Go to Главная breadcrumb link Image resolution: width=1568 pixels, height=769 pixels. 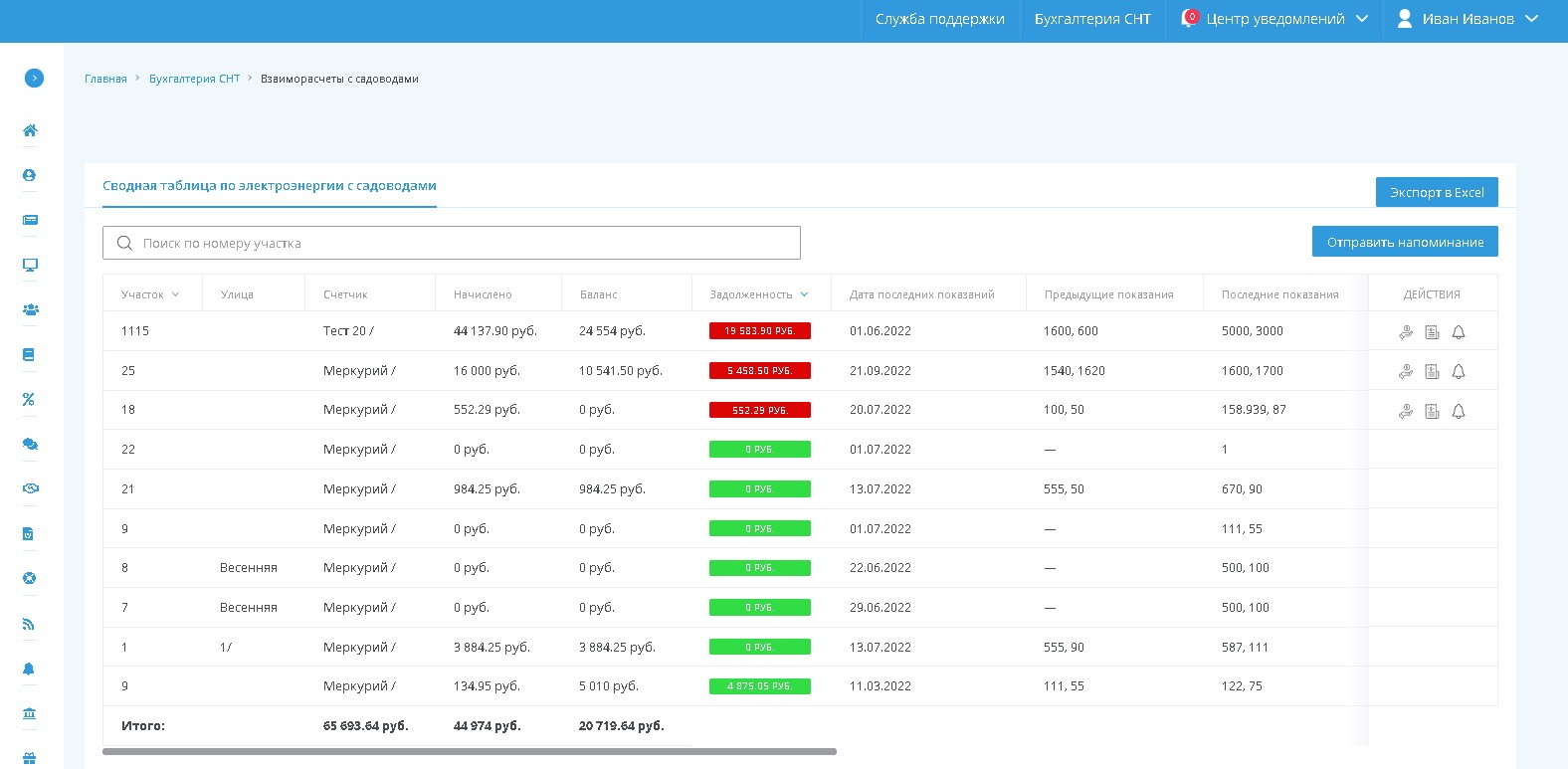click(x=105, y=79)
